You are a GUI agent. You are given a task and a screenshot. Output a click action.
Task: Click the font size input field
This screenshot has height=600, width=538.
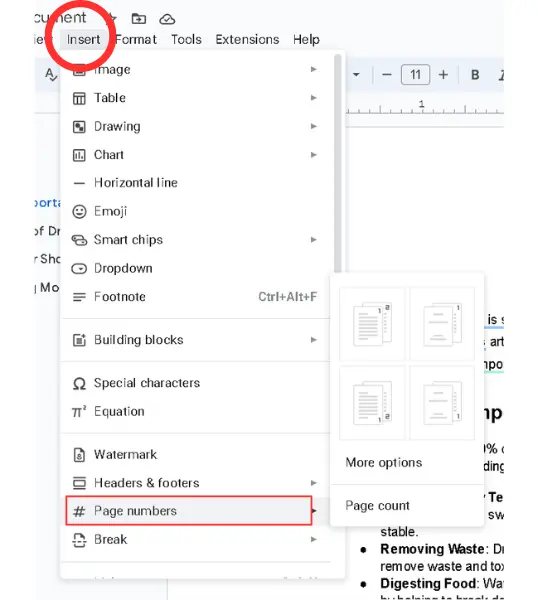[415, 75]
